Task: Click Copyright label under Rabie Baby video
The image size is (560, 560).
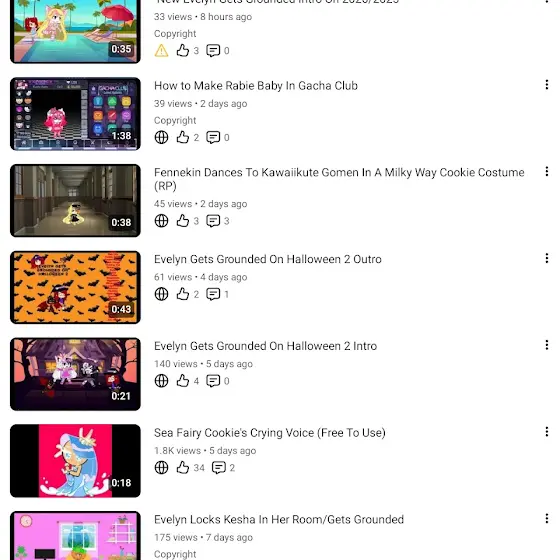Action: tap(175, 120)
